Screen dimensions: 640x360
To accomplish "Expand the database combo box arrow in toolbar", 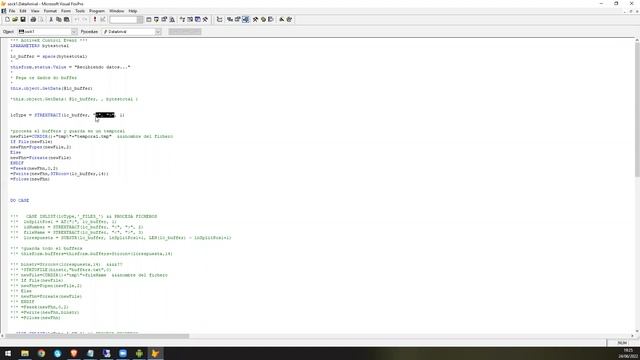I will tap(140, 19).
